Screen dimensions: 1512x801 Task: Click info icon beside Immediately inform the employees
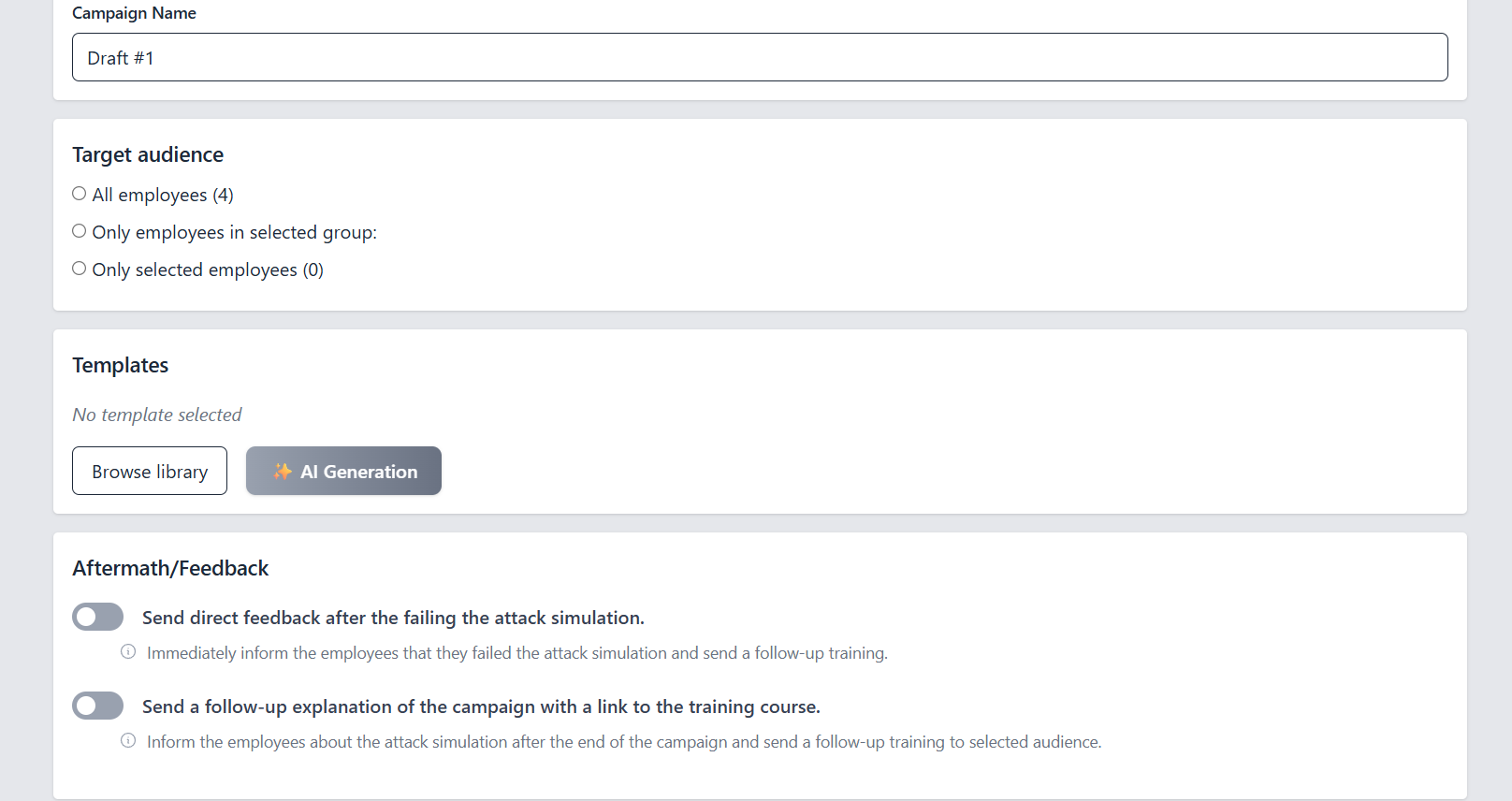coord(128,652)
